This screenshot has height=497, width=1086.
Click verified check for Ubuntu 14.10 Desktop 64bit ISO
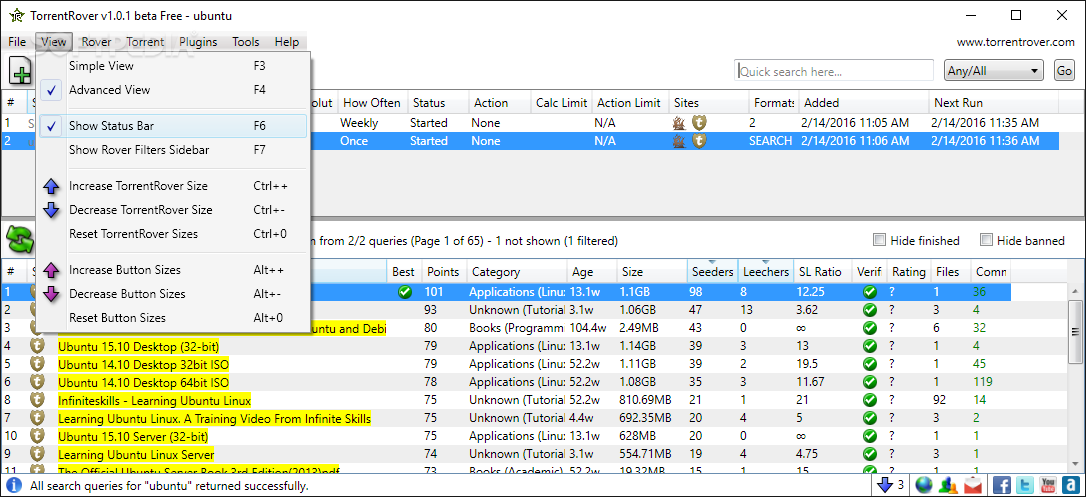[869, 381]
